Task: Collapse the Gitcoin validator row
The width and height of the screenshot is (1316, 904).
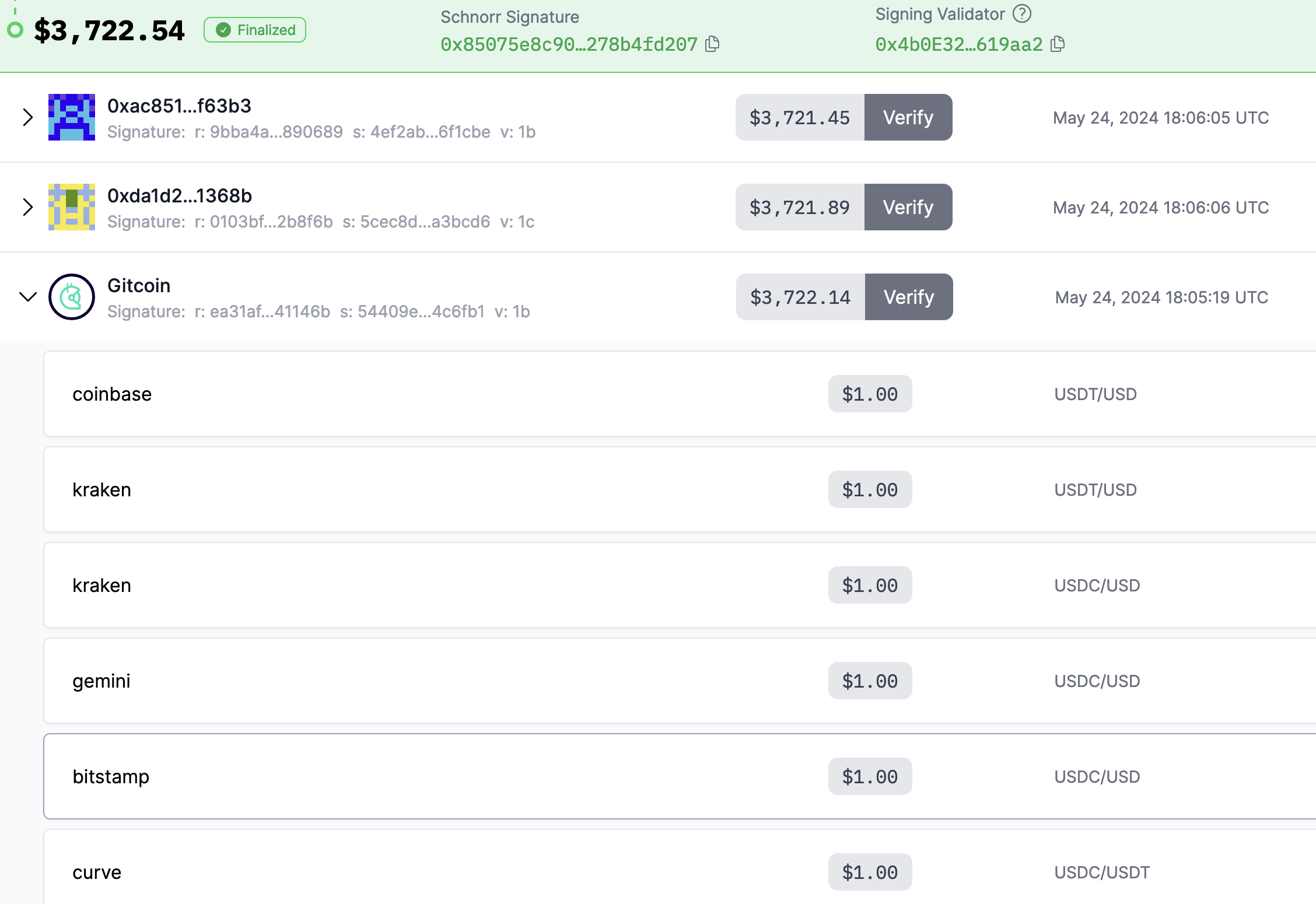Action: (27, 297)
